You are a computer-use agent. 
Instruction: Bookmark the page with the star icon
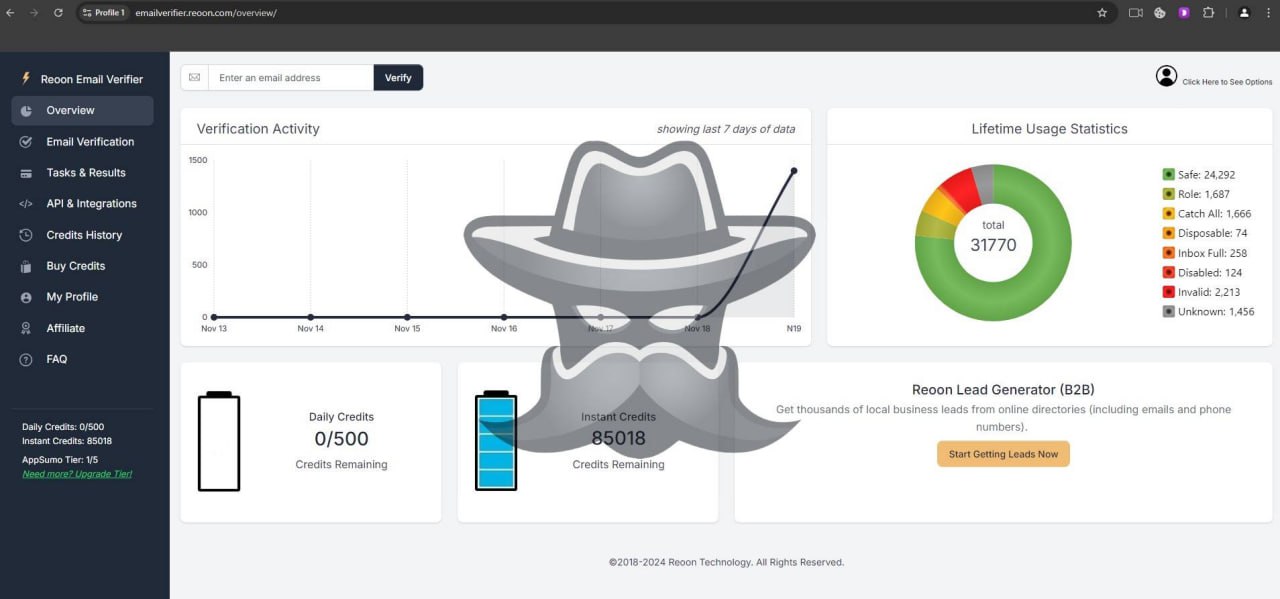coord(1102,13)
